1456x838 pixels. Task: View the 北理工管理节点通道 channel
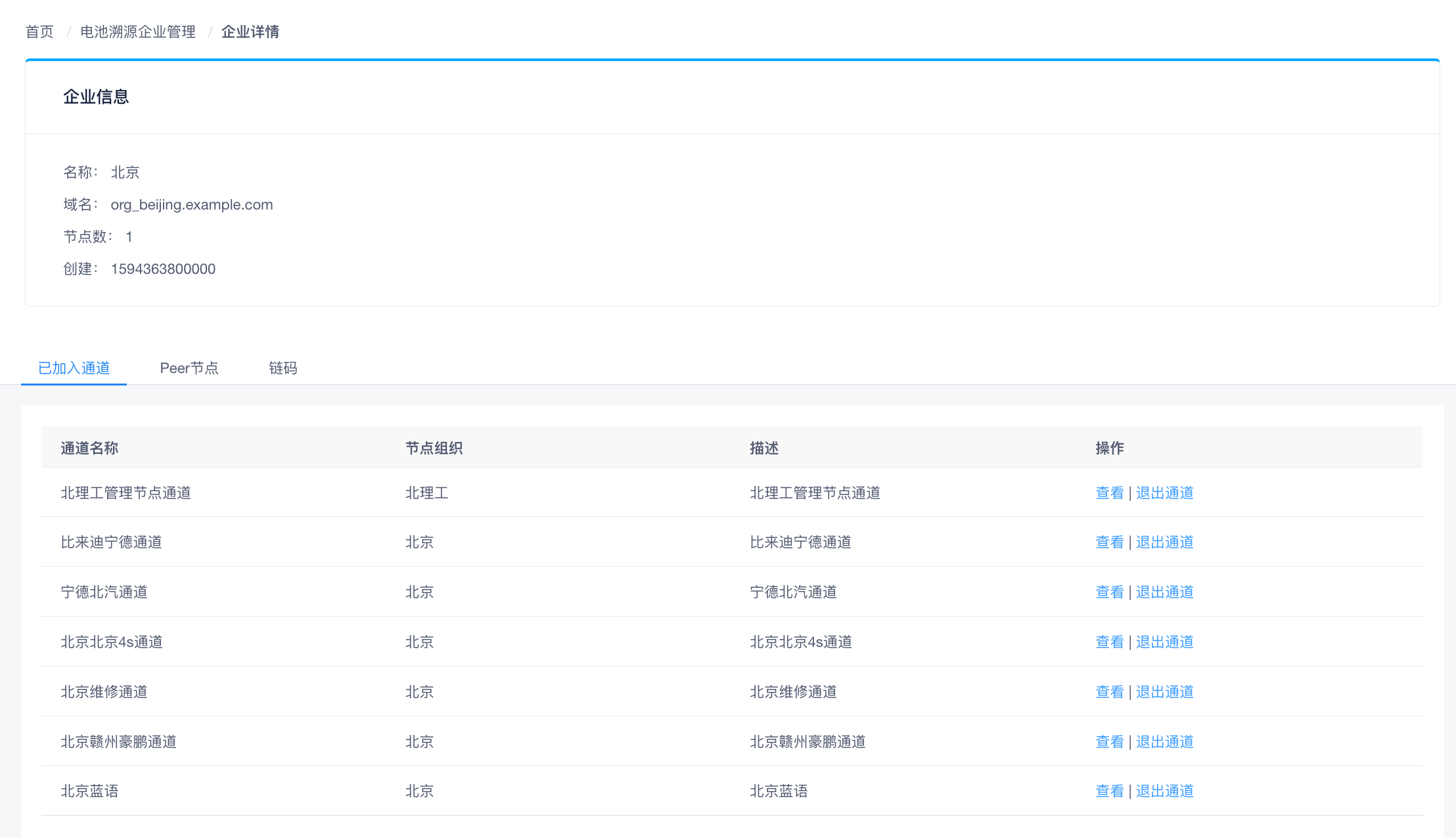(x=1110, y=493)
